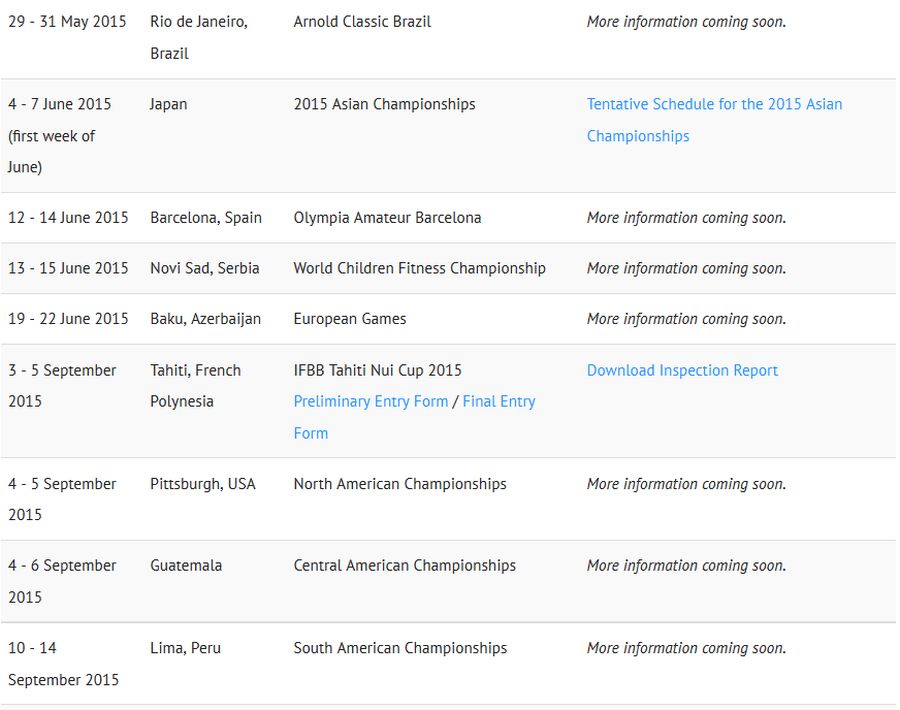
Task: Click the European Games event name
Action: (349, 320)
